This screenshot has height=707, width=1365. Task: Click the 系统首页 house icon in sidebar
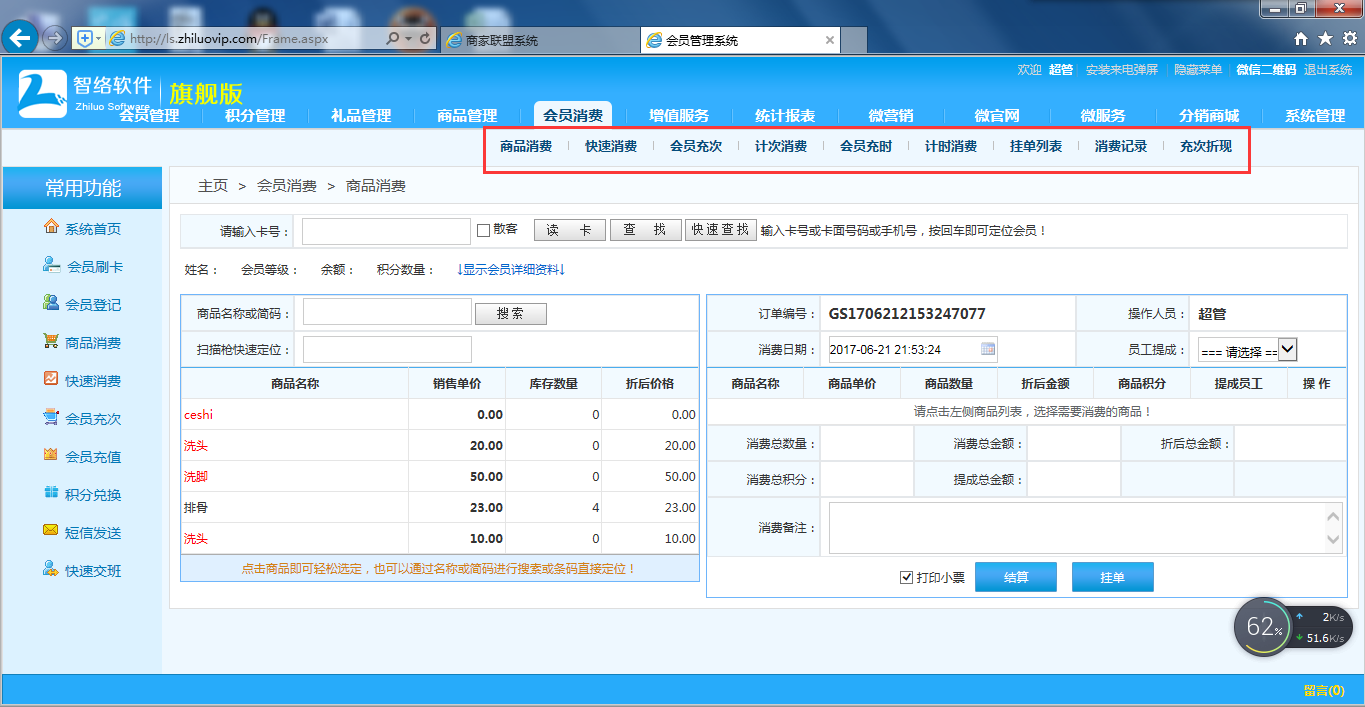tap(51, 227)
